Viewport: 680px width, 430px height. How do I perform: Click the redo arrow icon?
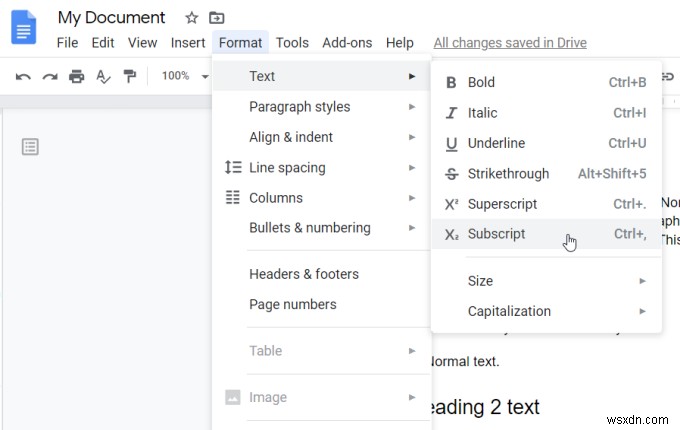tap(49, 76)
